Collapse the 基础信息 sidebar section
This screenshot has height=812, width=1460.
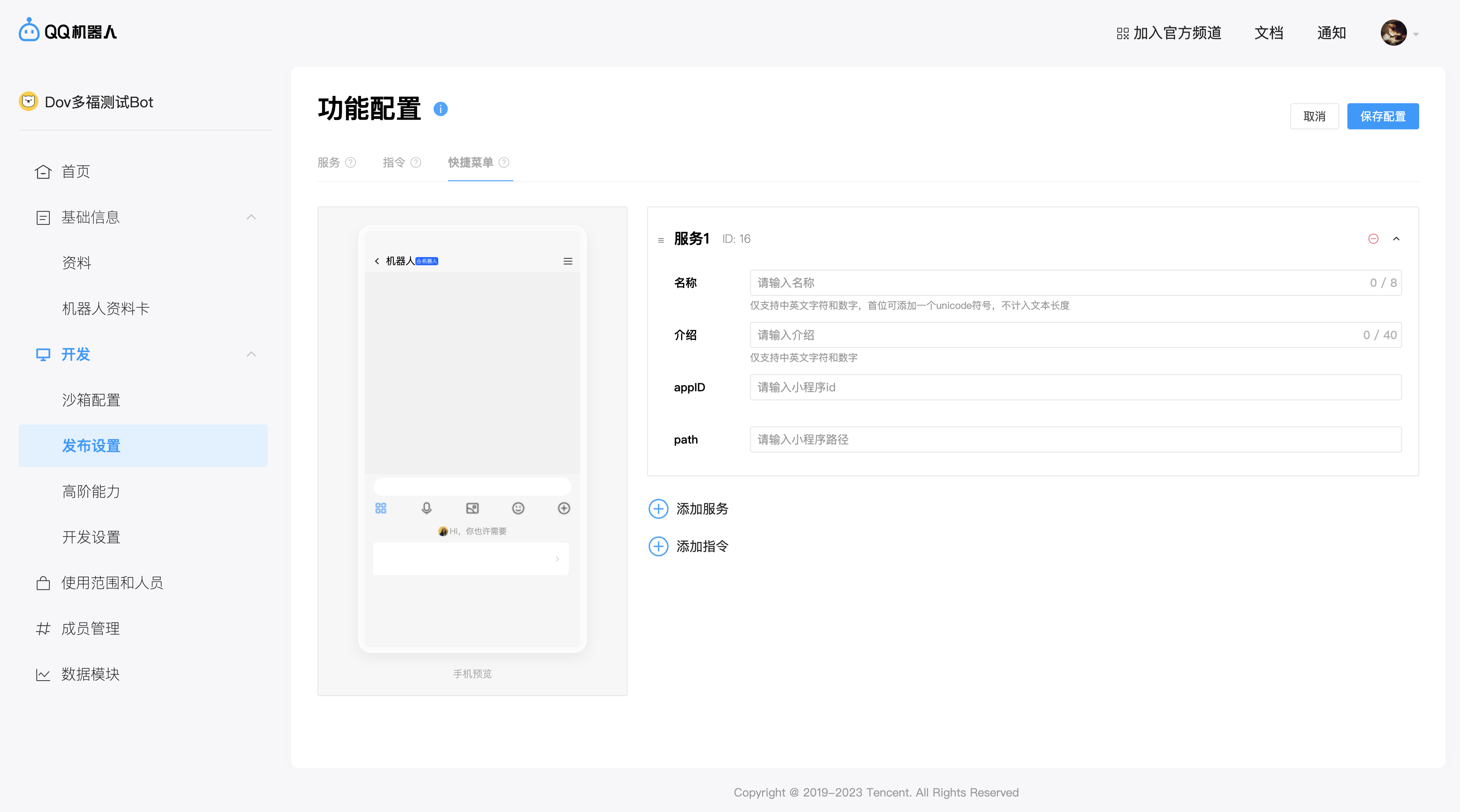tap(251, 217)
